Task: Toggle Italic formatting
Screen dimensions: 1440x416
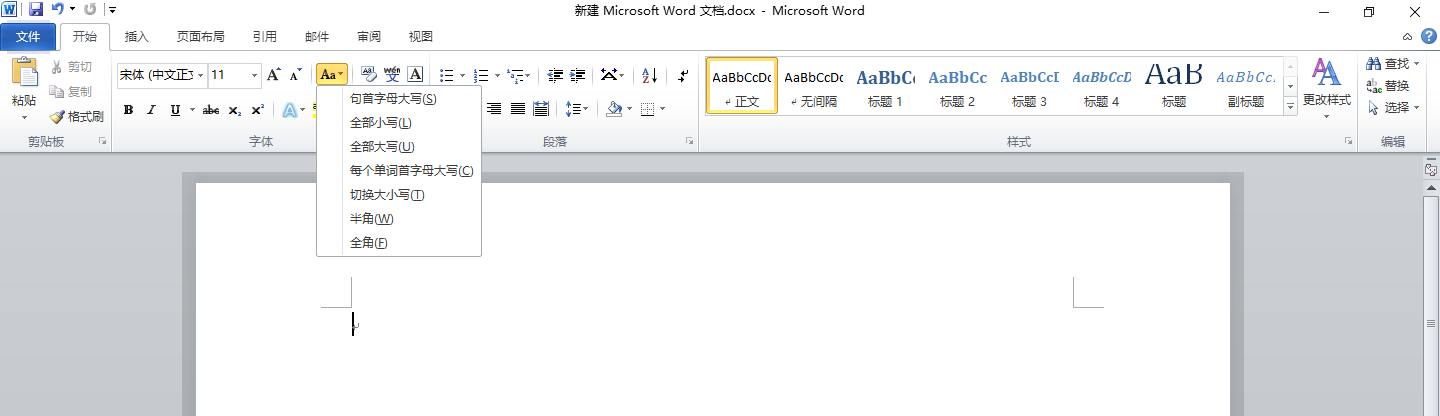Action: (x=152, y=110)
